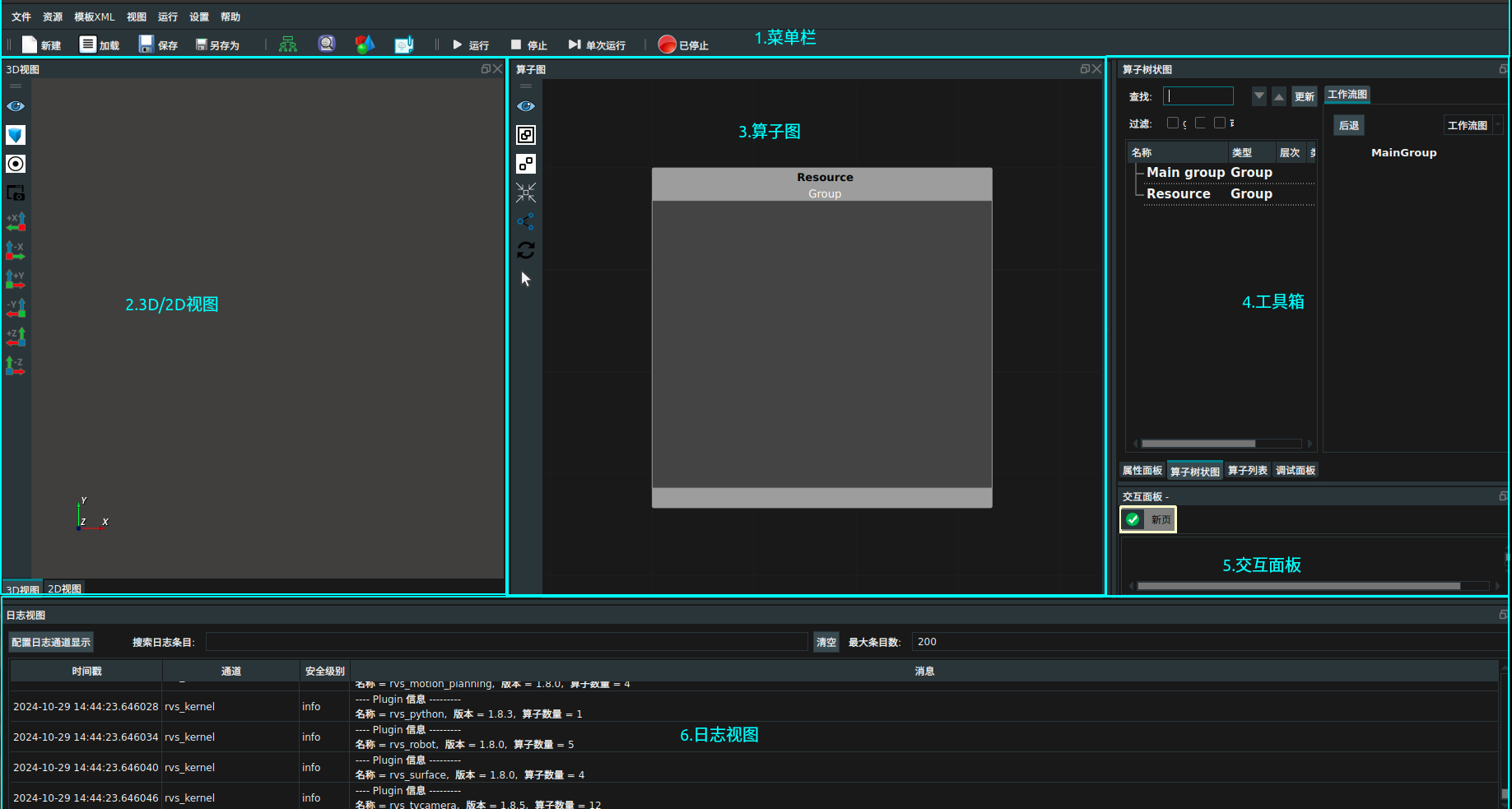
Task: Click the screenshot camera icon in 3D view
Action: click(16, 193)
